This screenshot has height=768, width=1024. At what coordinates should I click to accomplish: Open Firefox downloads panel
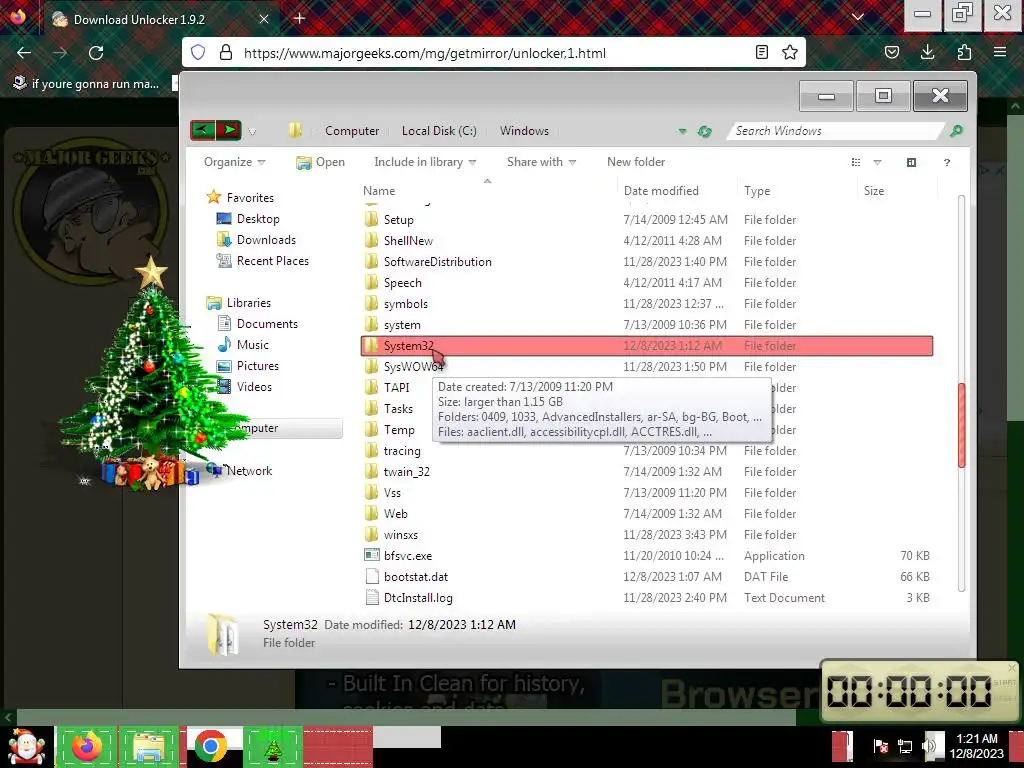pos(927,52)
